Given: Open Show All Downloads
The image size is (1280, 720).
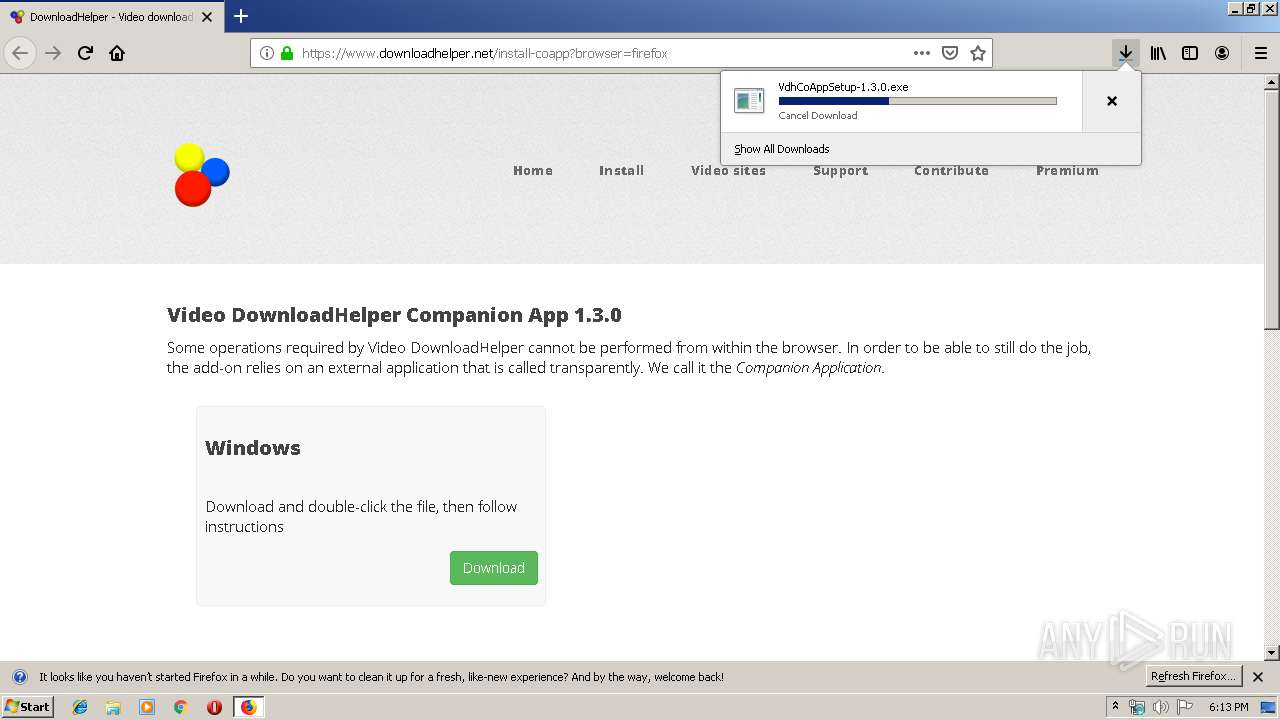Looking at the screenshot, I should 782,149.
